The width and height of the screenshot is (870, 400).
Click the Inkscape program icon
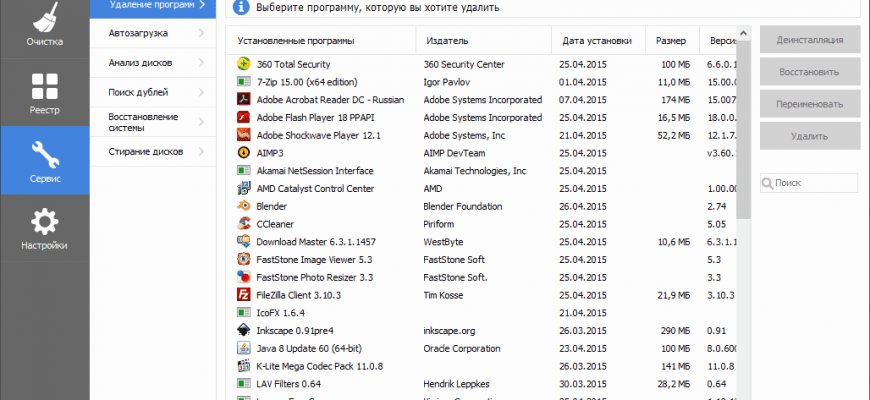(x=243, y=331)
